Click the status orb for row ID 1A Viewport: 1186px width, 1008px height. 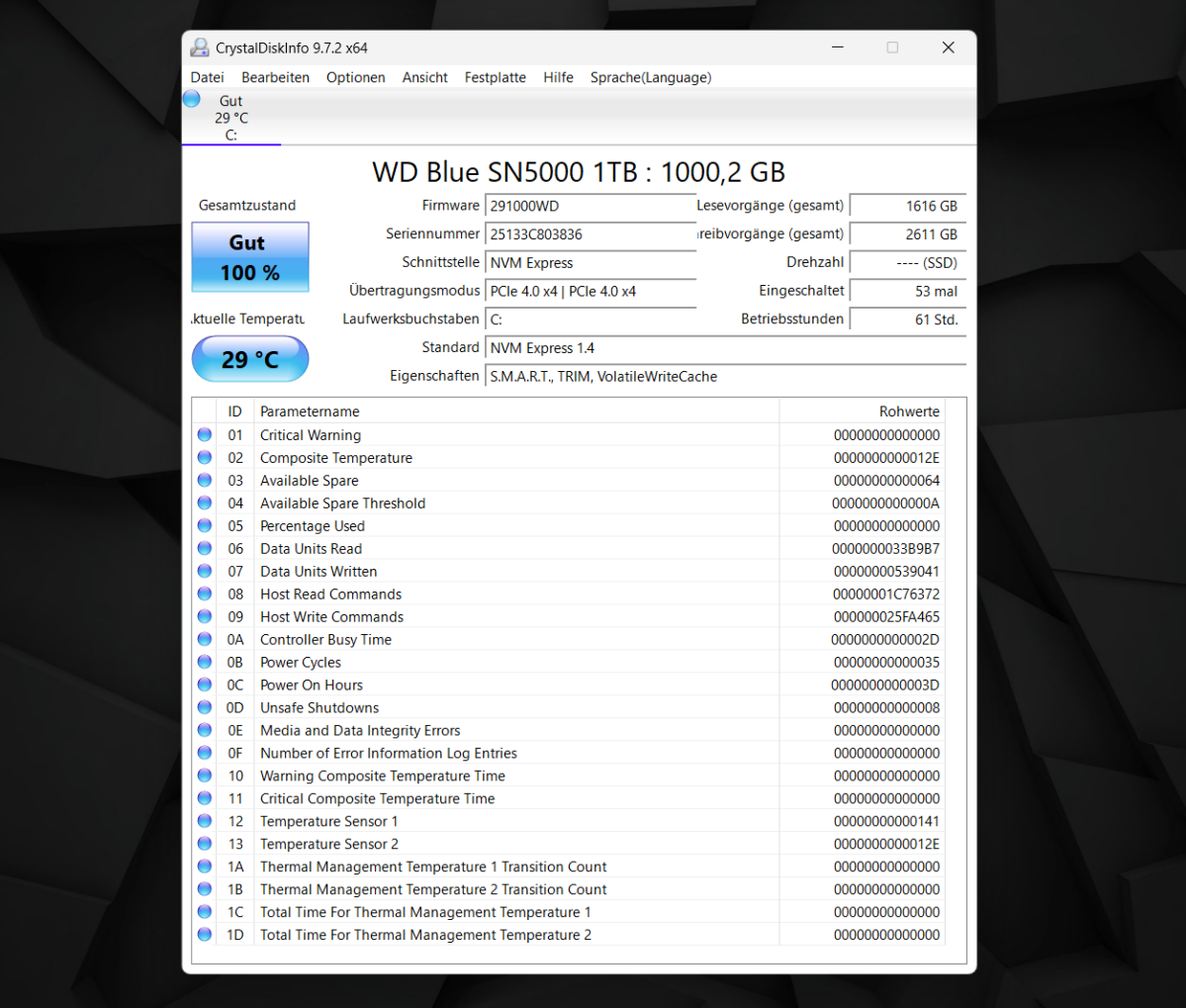click(x=204, y=866)
